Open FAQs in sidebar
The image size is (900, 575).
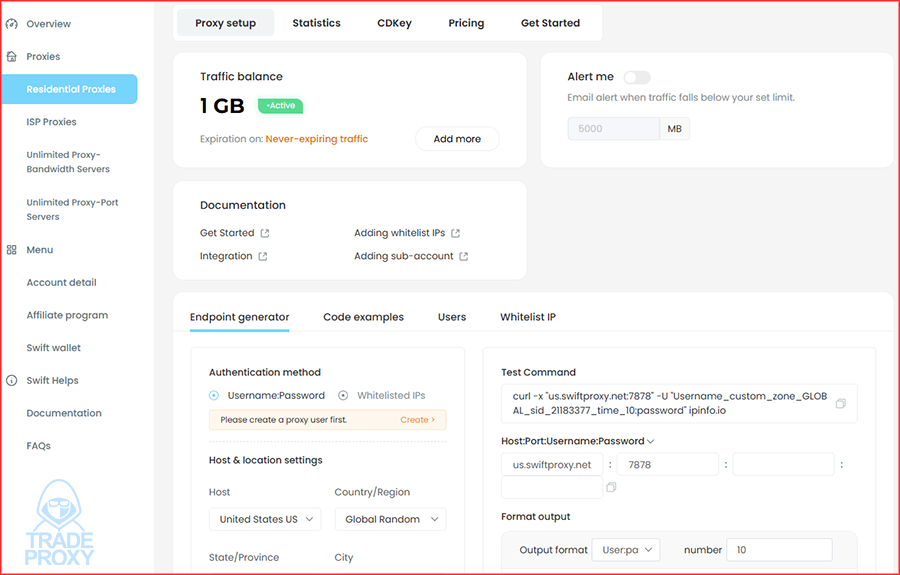coord(38,446)
